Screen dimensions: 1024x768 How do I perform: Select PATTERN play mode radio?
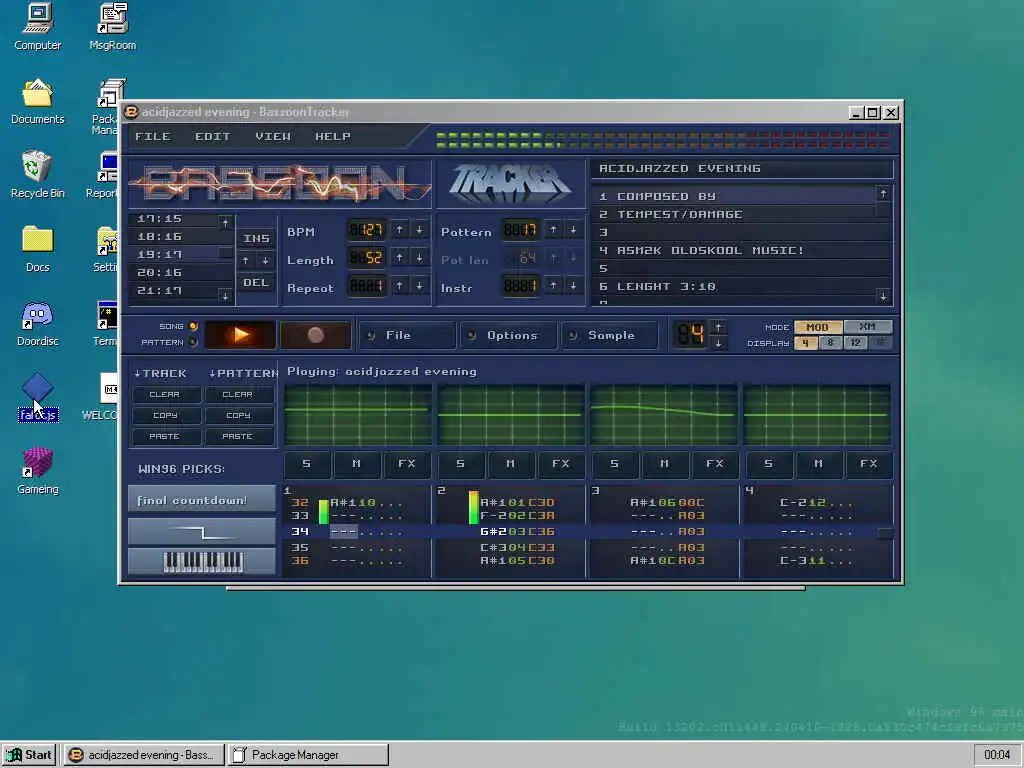coord(193,342)
